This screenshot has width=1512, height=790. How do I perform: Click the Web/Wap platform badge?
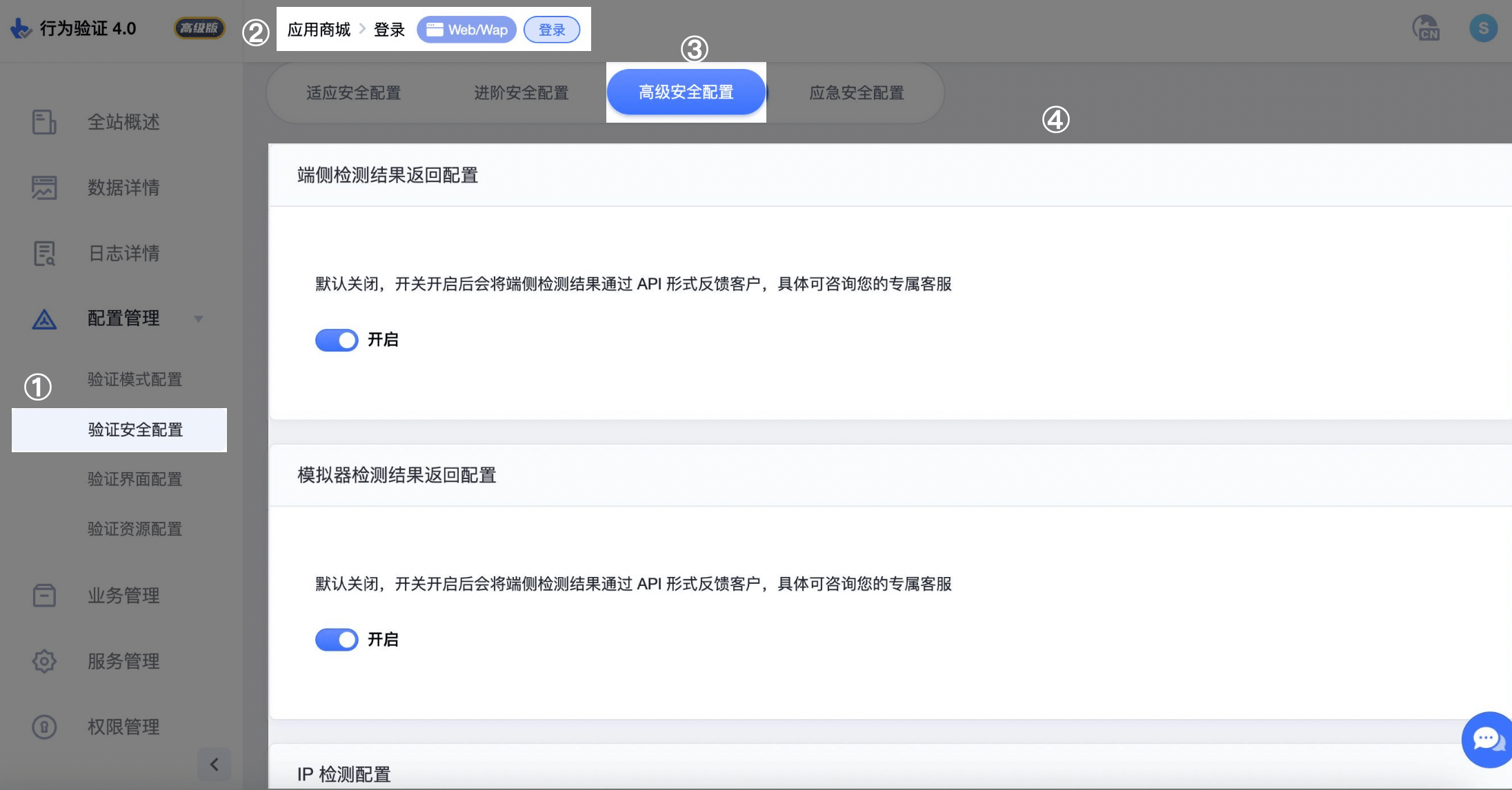[x=467, y=29]
